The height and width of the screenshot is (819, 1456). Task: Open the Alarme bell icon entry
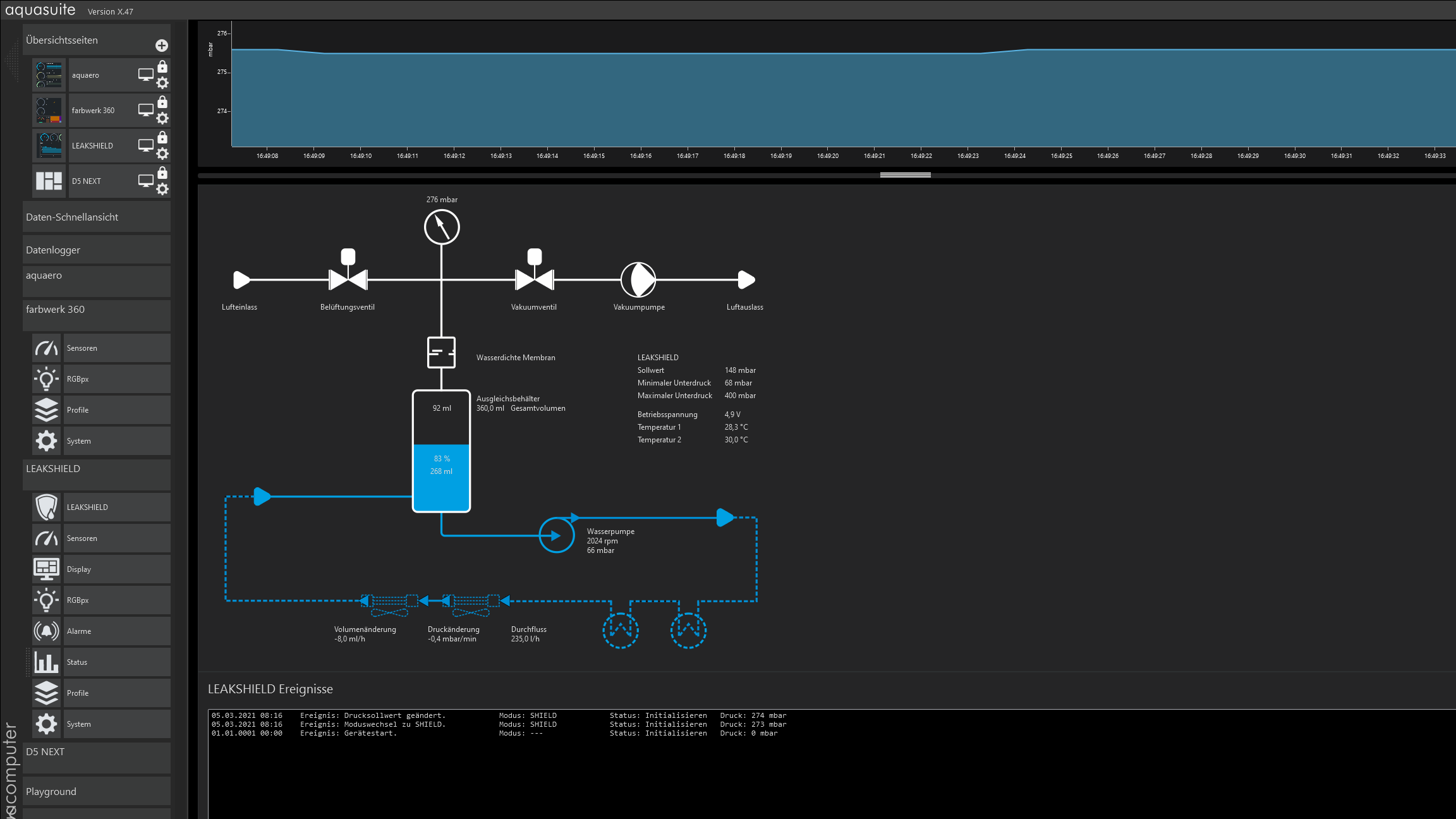tap(47, 631)
